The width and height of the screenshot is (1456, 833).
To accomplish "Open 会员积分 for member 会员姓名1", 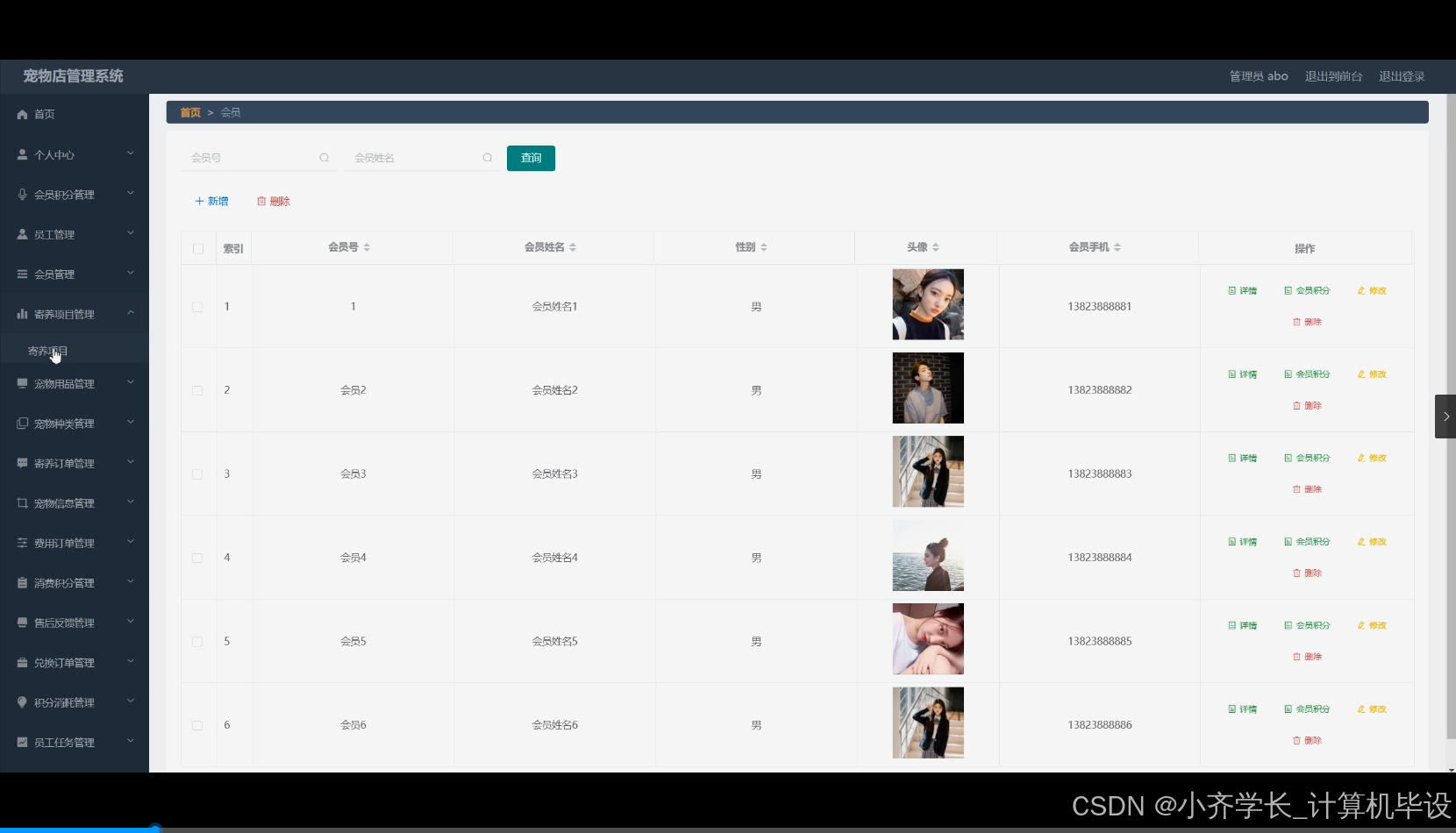I will [1307, 290].
